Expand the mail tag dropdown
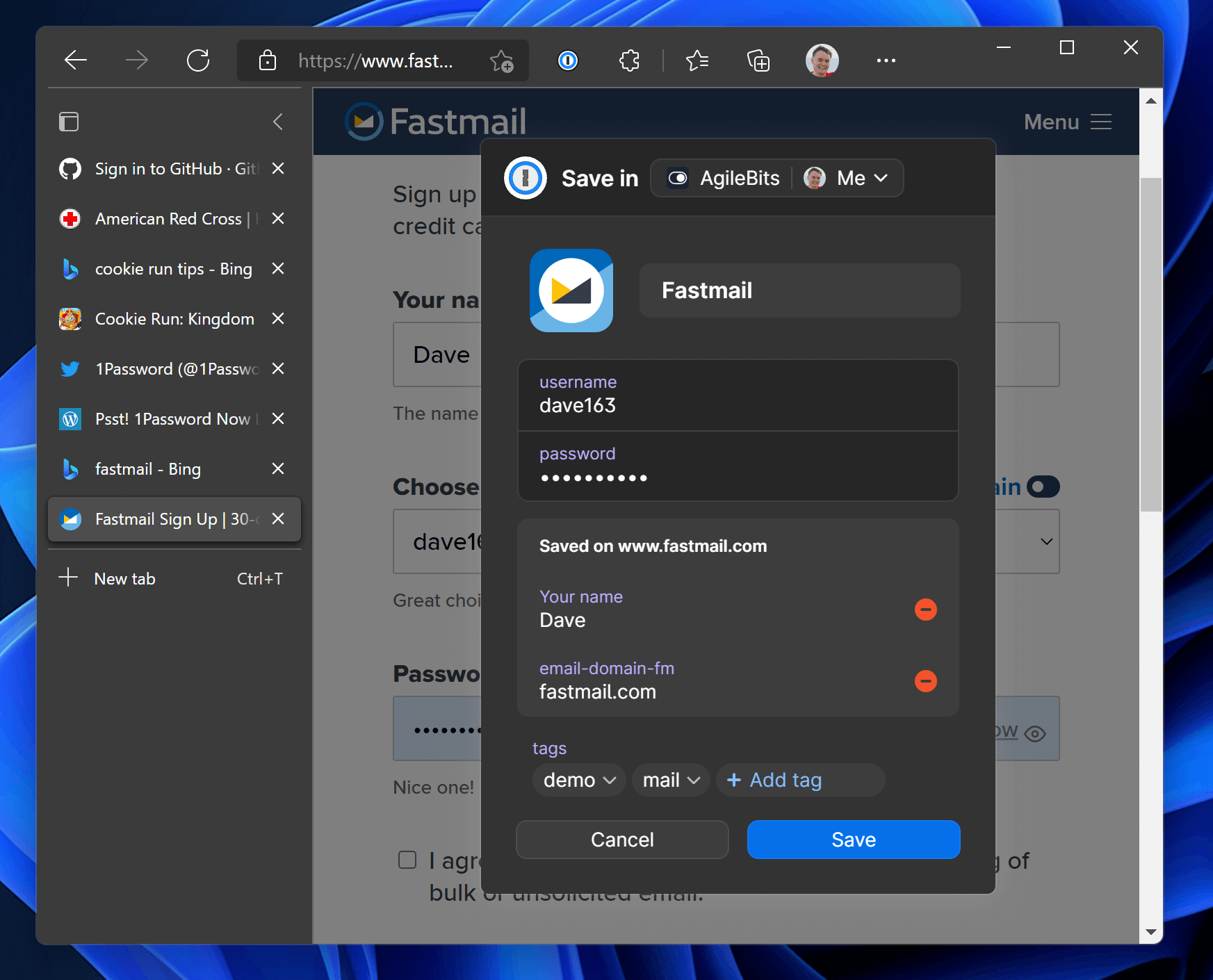 pyautogui.click(x=669, y=780)
